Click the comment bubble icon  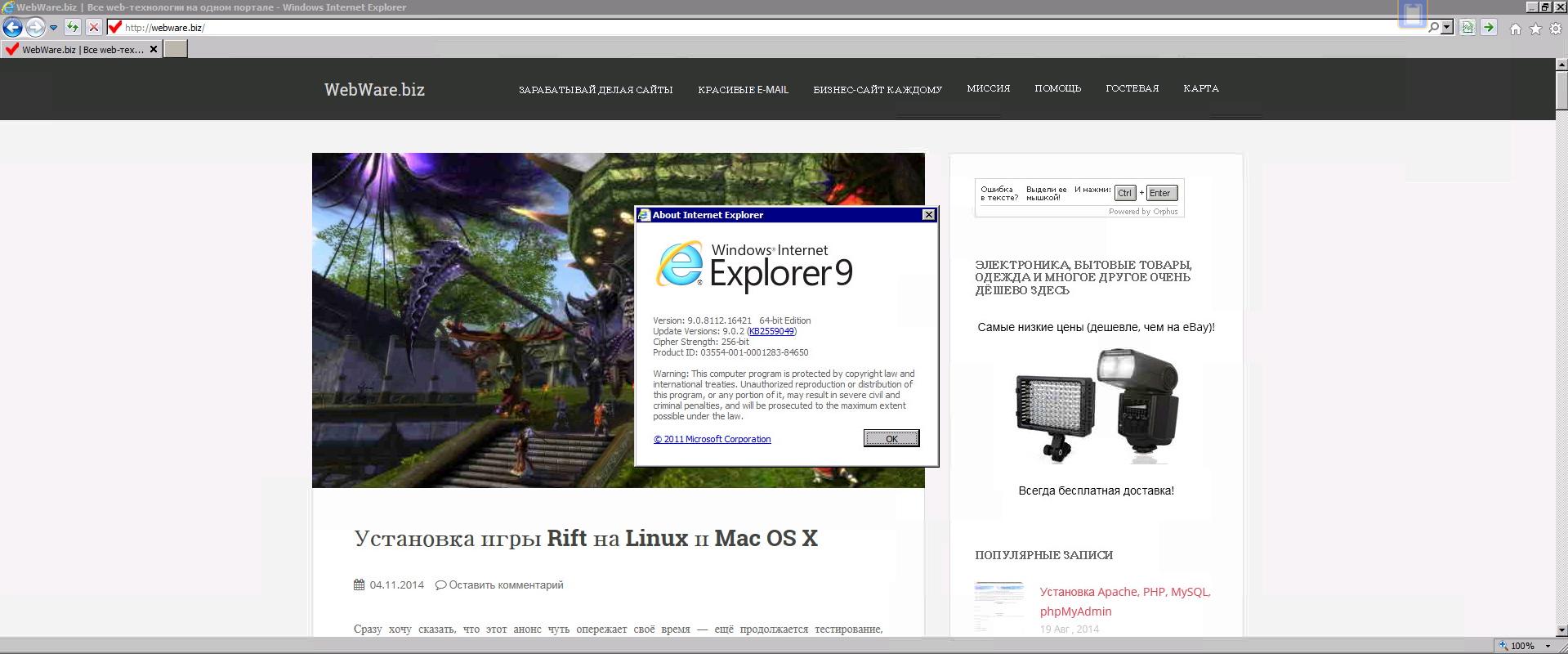point(440,585)
